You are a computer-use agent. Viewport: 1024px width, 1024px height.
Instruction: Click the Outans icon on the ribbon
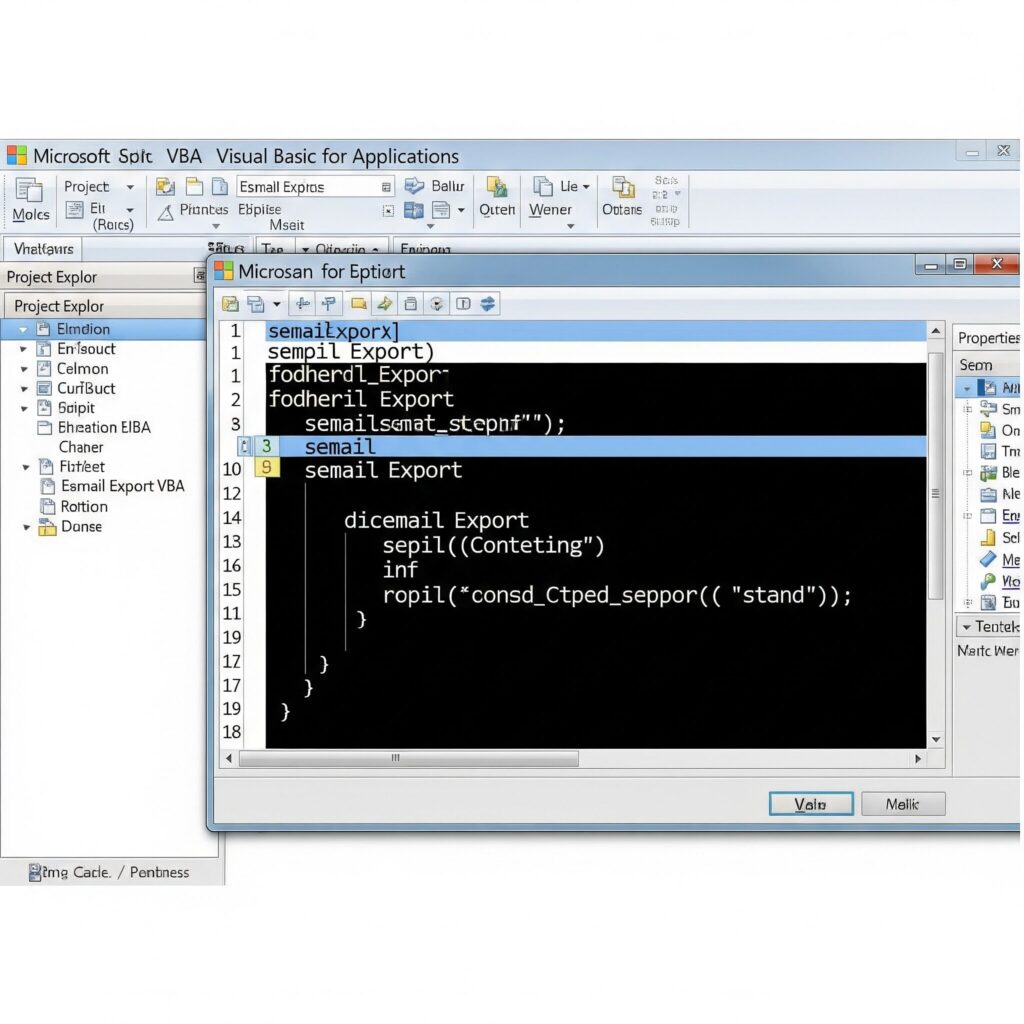point(621,186)
